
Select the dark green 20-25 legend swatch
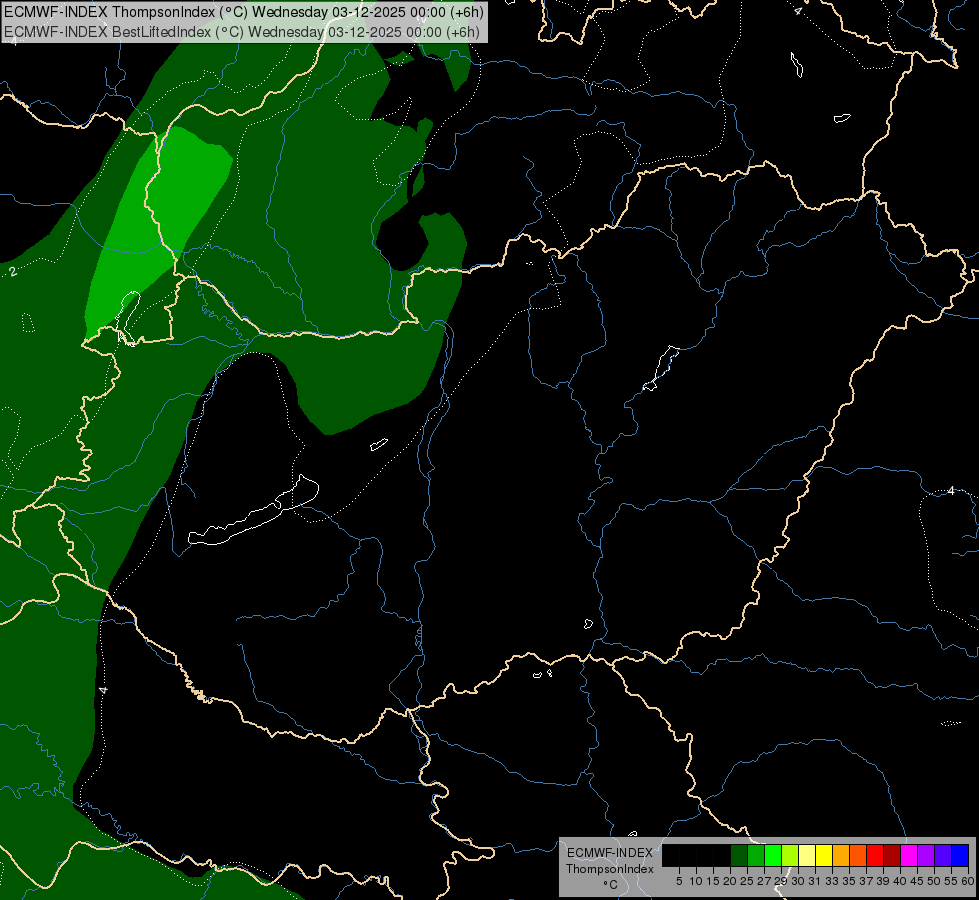pos(739,855)
